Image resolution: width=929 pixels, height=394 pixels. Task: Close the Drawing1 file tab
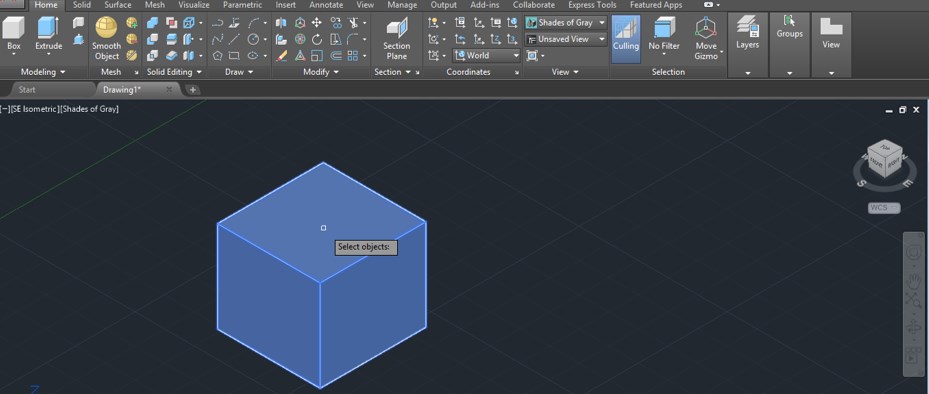169,89
